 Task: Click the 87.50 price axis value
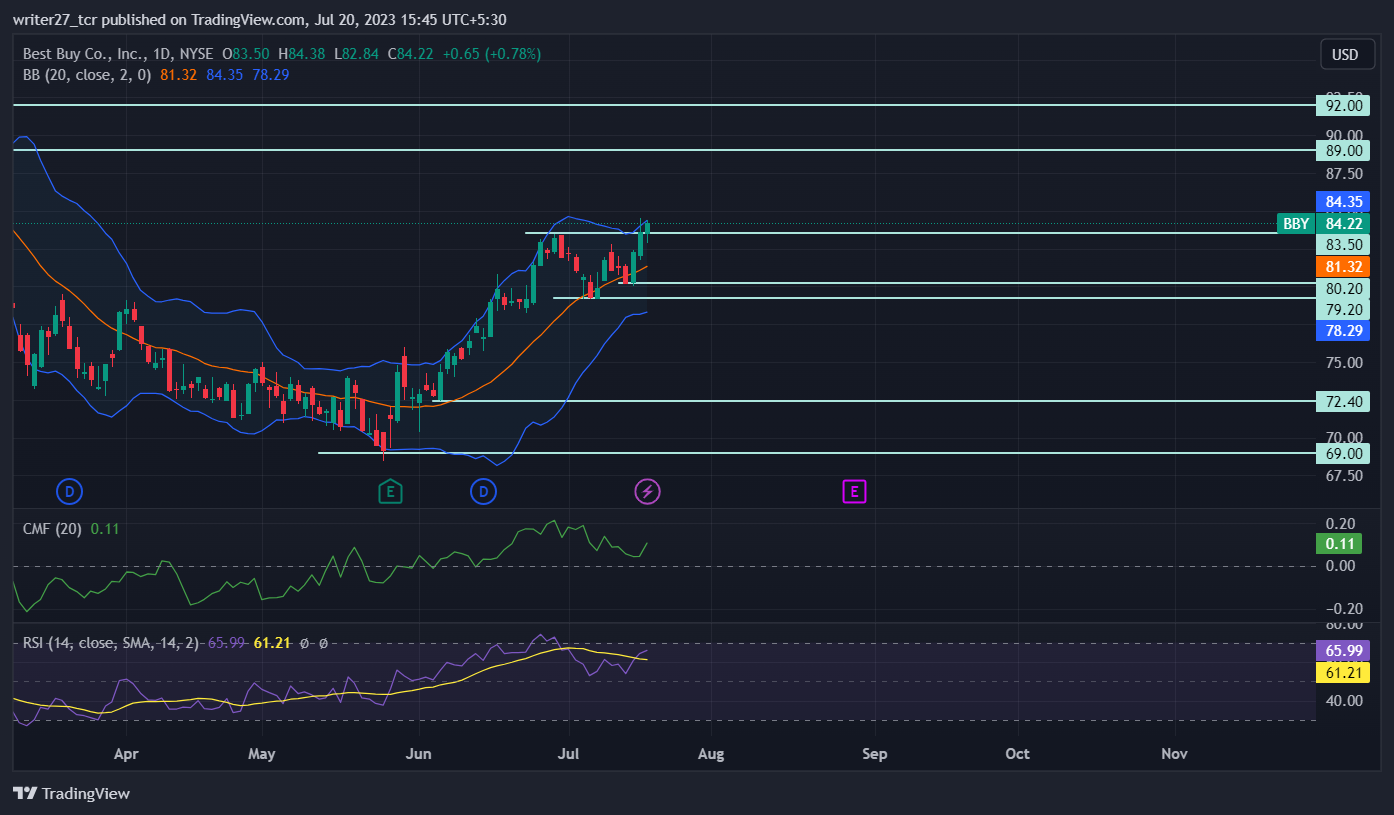[x=1344, y=173]
